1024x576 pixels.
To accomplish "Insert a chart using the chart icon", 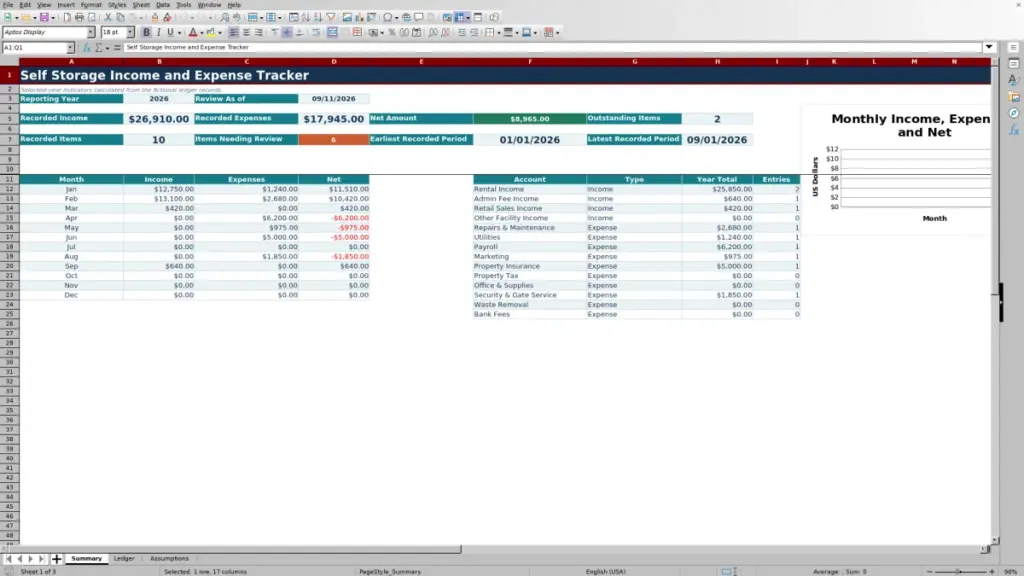I will click(359, 17).
